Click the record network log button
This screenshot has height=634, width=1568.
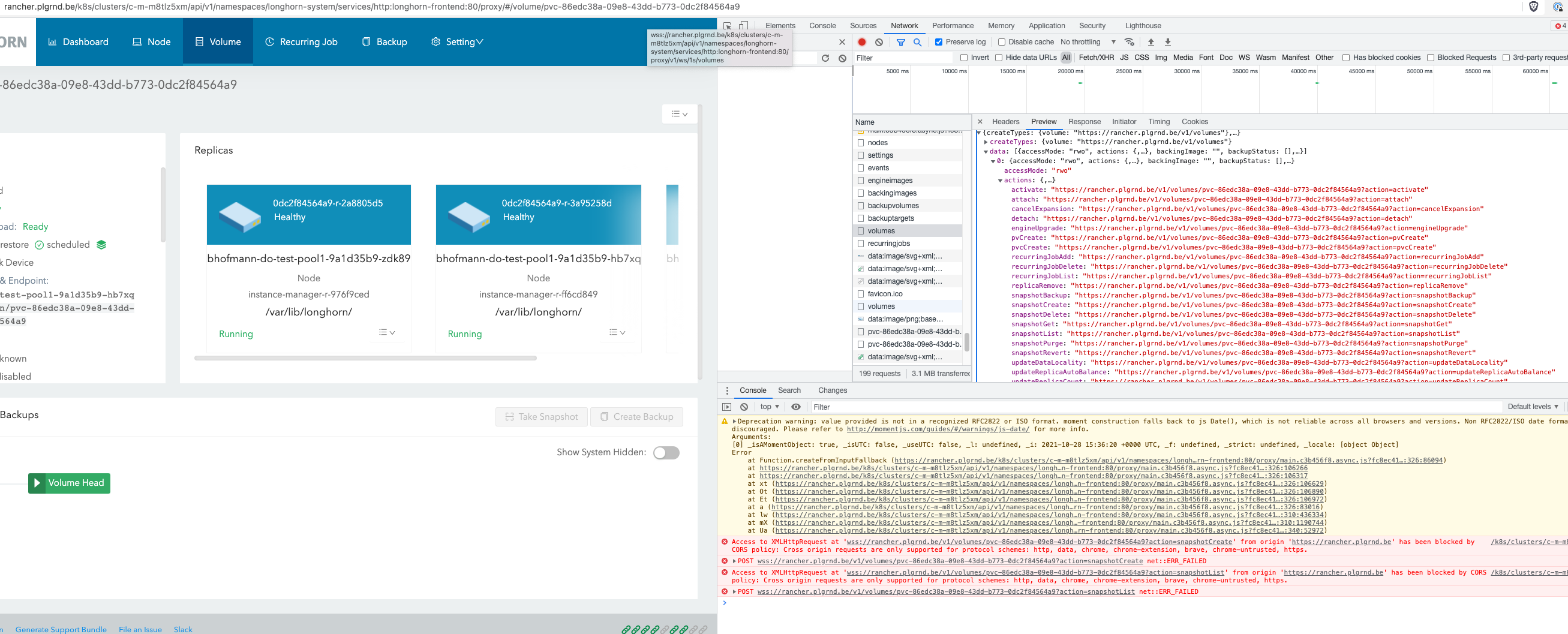[861, 42]
